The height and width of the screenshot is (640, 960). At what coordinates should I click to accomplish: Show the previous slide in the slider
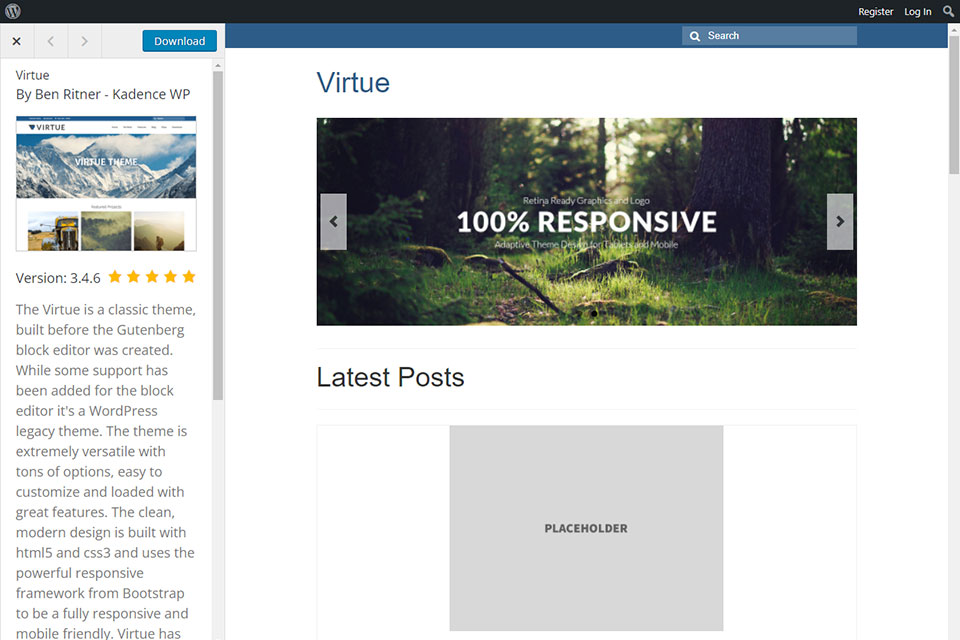tap(334, 222)
